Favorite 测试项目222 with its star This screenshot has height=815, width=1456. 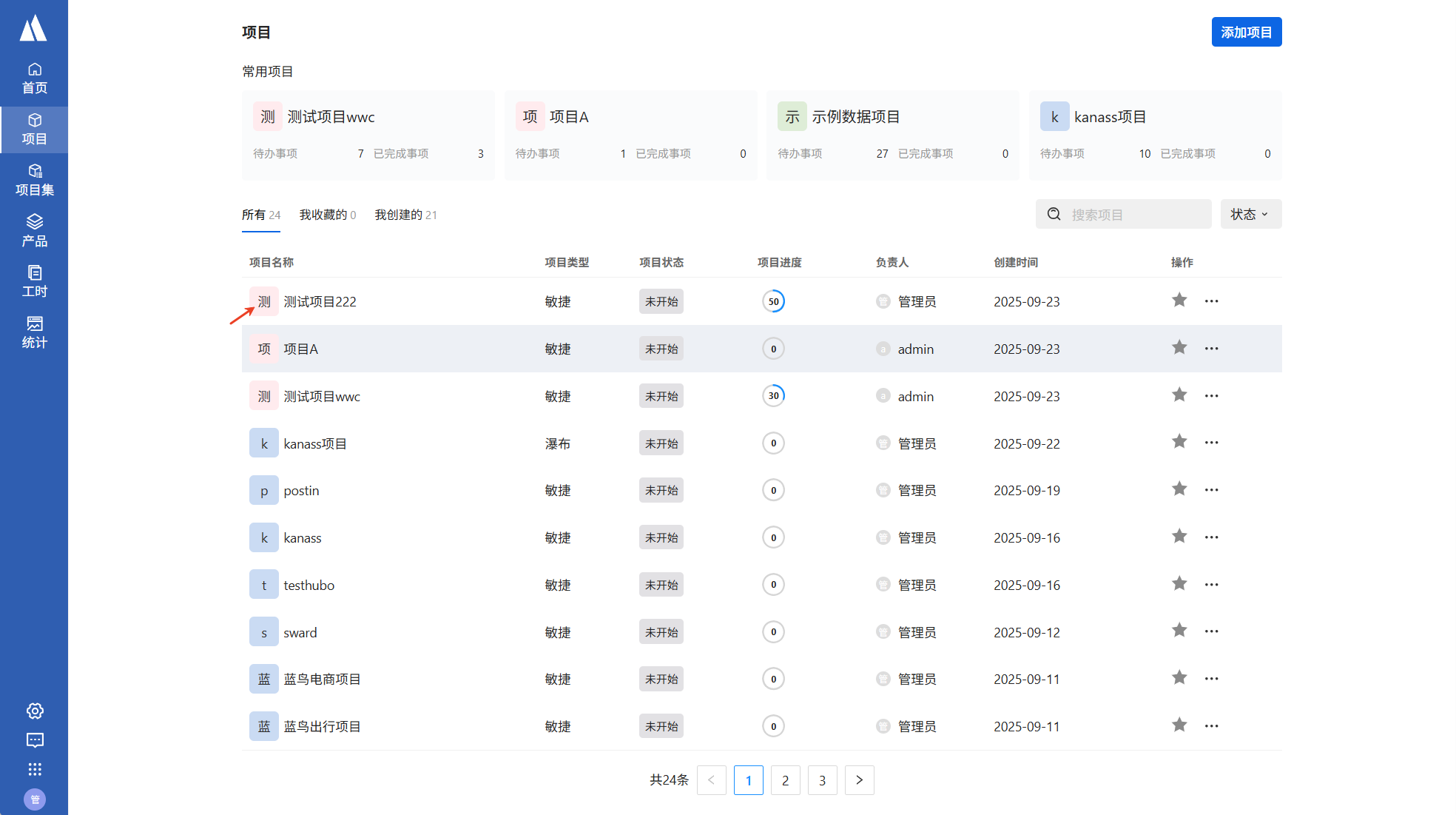point(1179,300)
